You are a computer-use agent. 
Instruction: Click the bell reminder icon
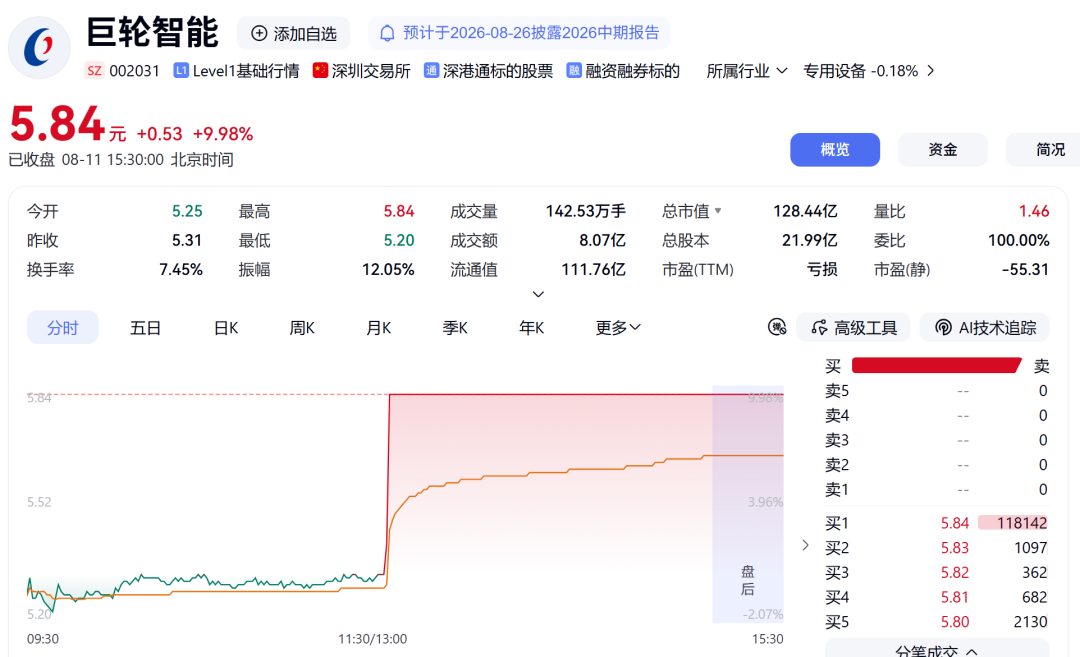(x=387, y=33)
